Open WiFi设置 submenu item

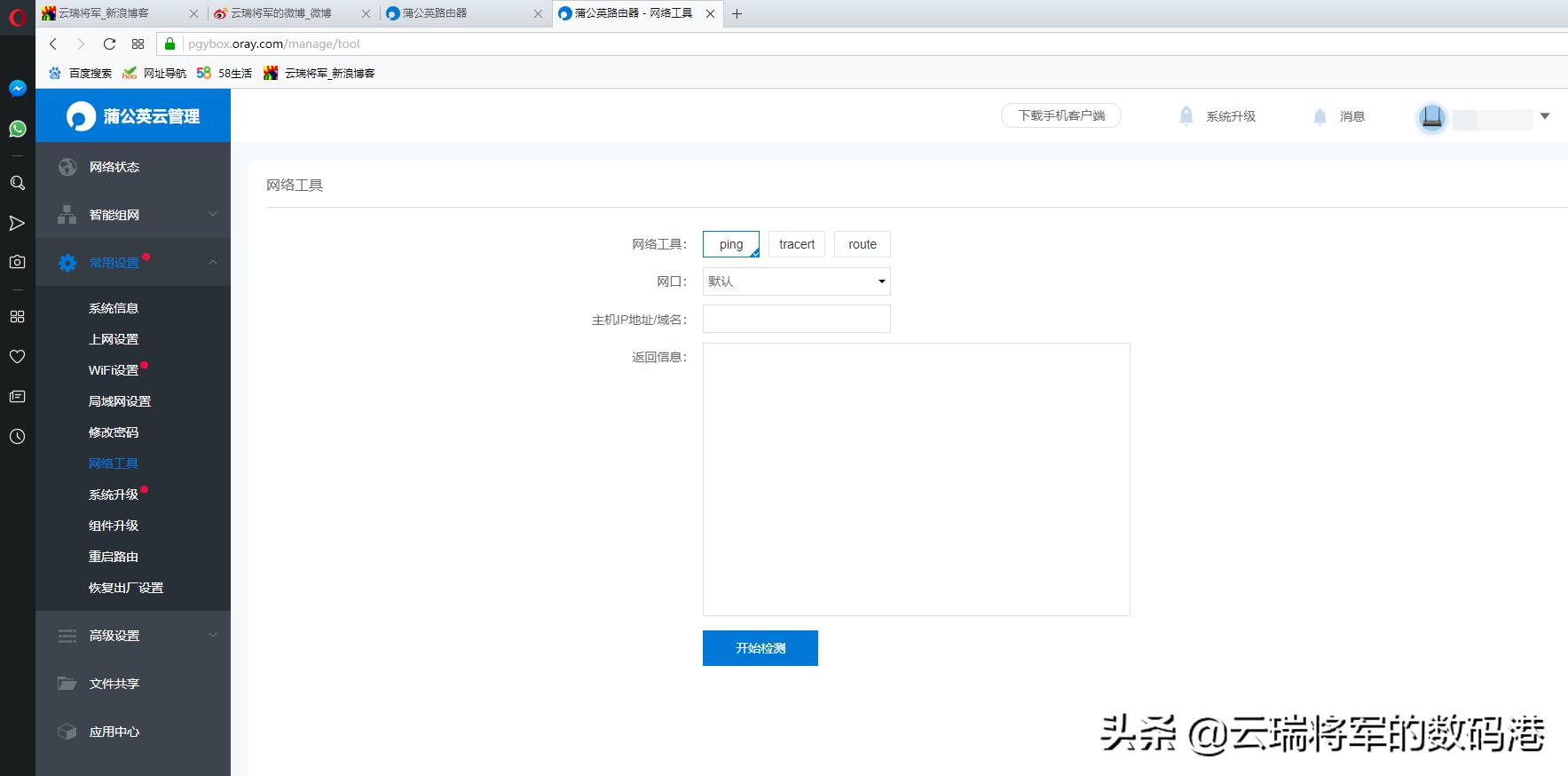point(114,370)
